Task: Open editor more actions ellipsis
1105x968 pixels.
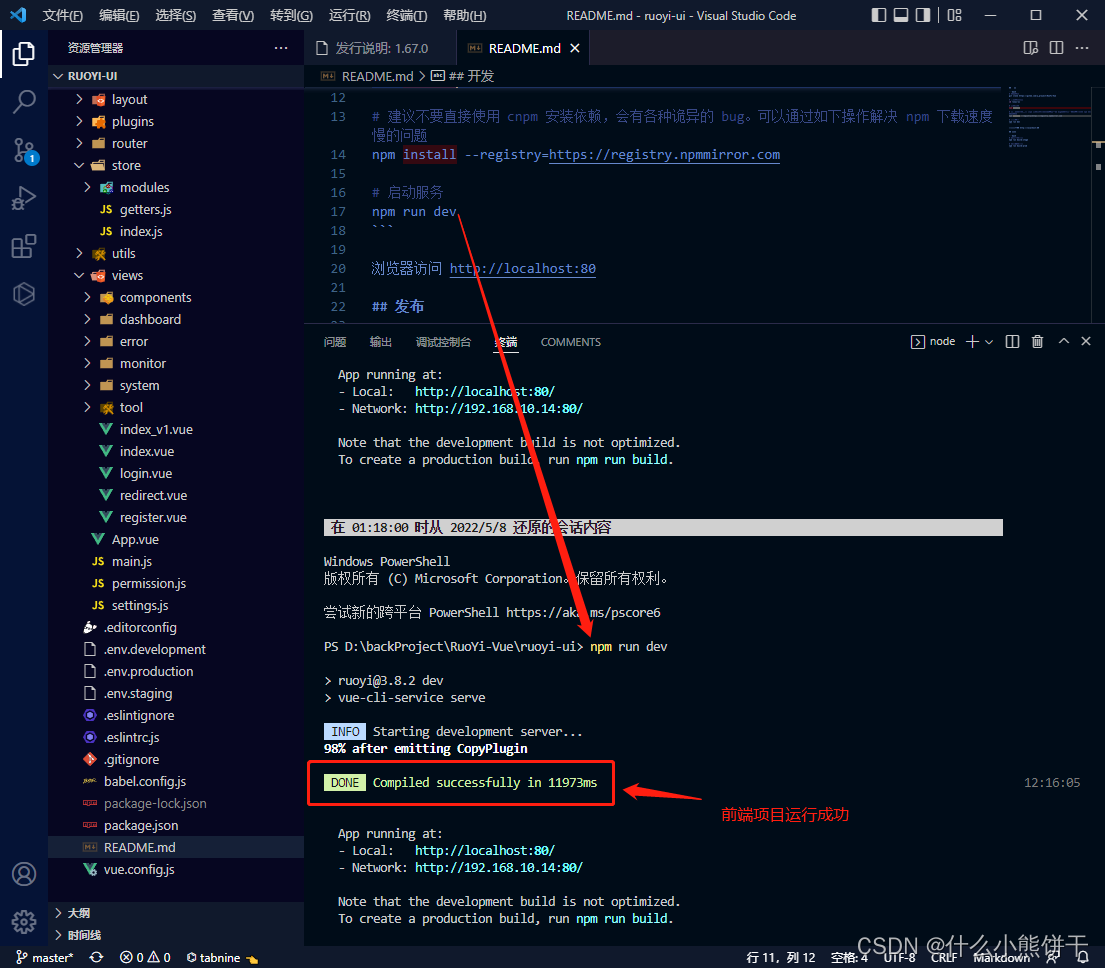Action: [x=1082, y=48]
